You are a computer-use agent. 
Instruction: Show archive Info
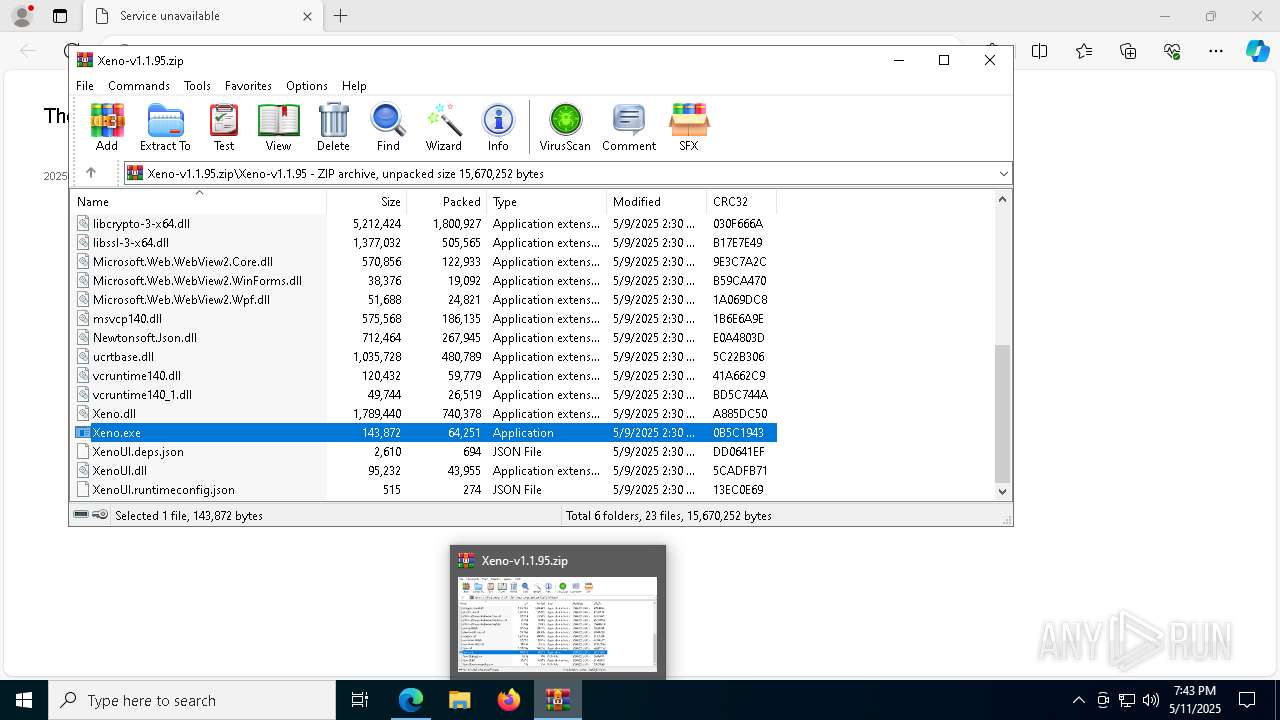[498, 127]
